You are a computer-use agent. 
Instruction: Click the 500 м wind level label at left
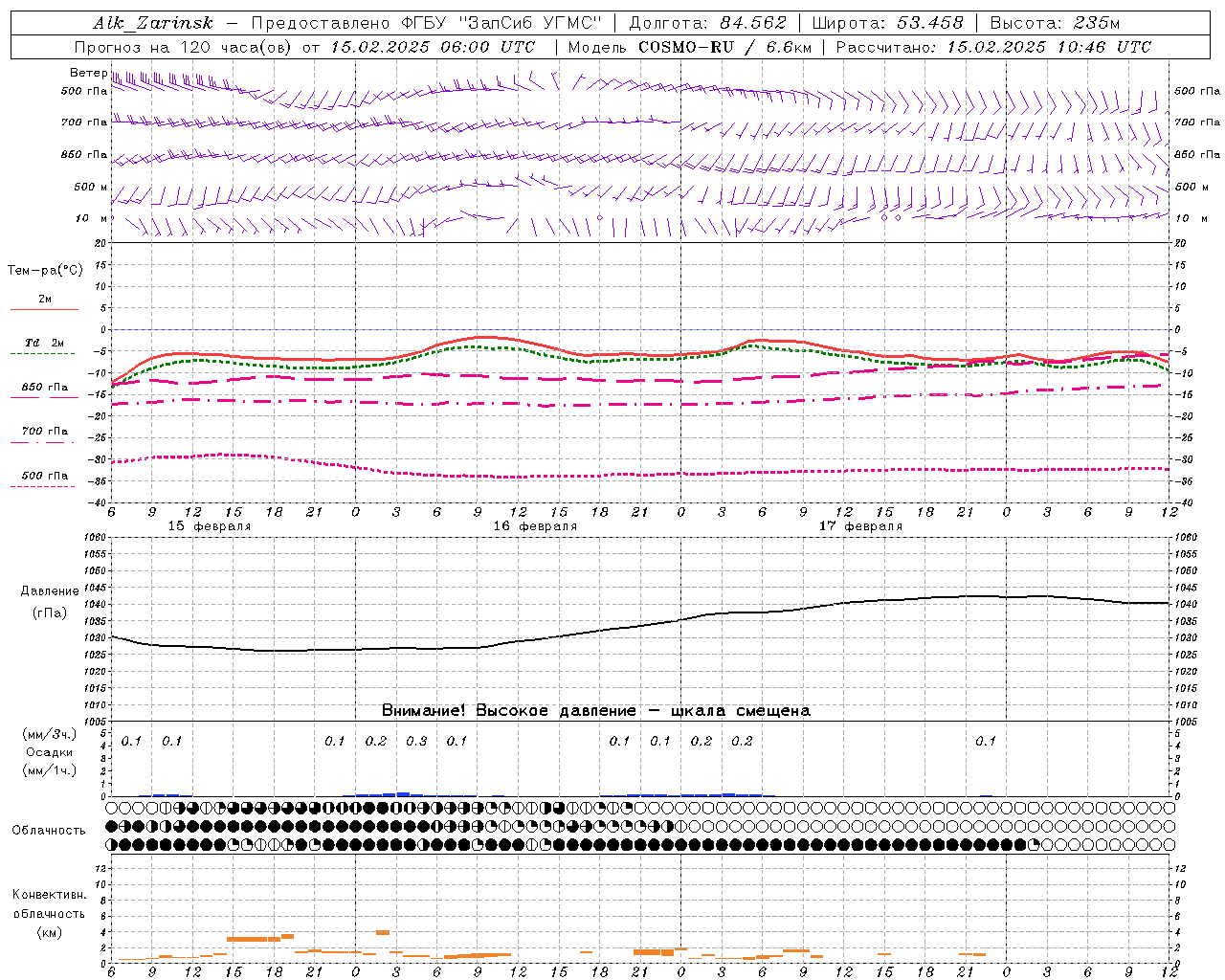tap(90, 187)
